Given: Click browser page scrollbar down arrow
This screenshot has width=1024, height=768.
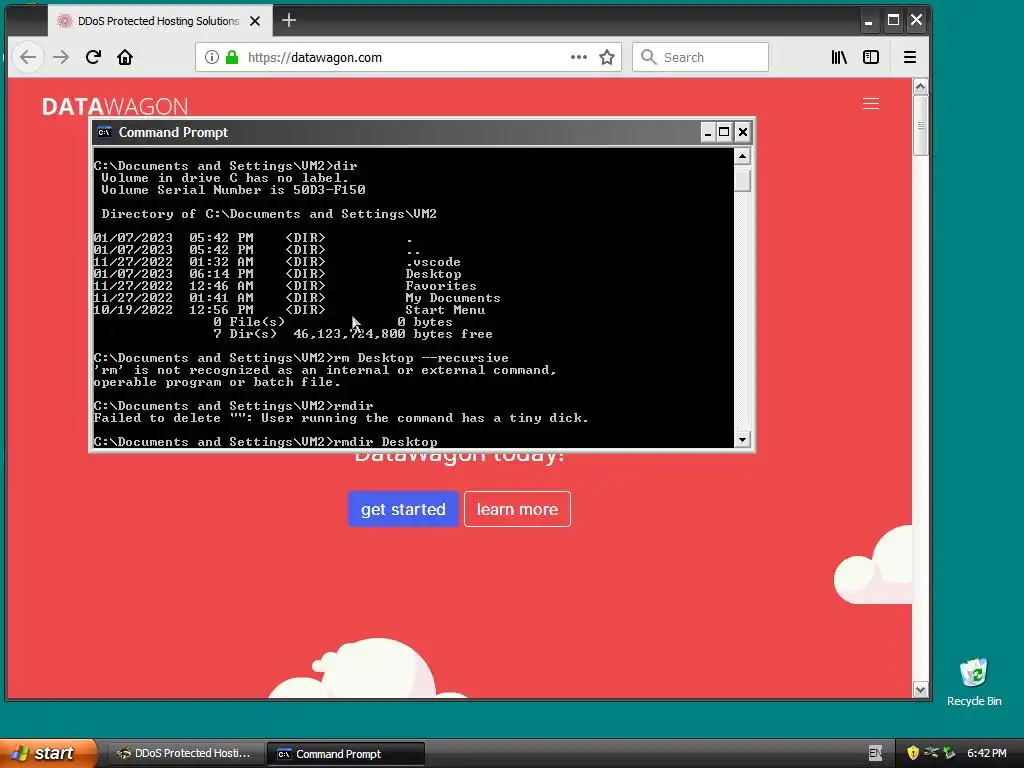Looking at the screenshot, I should (920, 690).
